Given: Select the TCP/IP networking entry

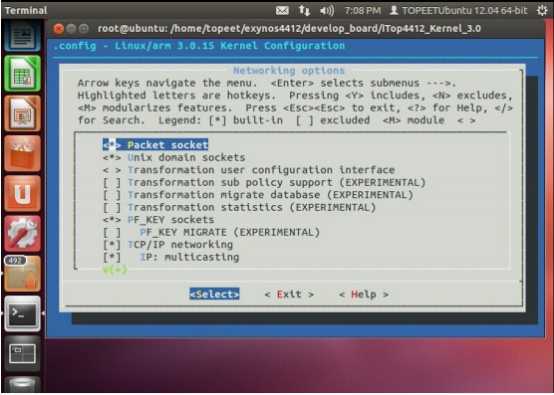Looking at the screenshot, I should pyautogui.click(x=180, y=245).
